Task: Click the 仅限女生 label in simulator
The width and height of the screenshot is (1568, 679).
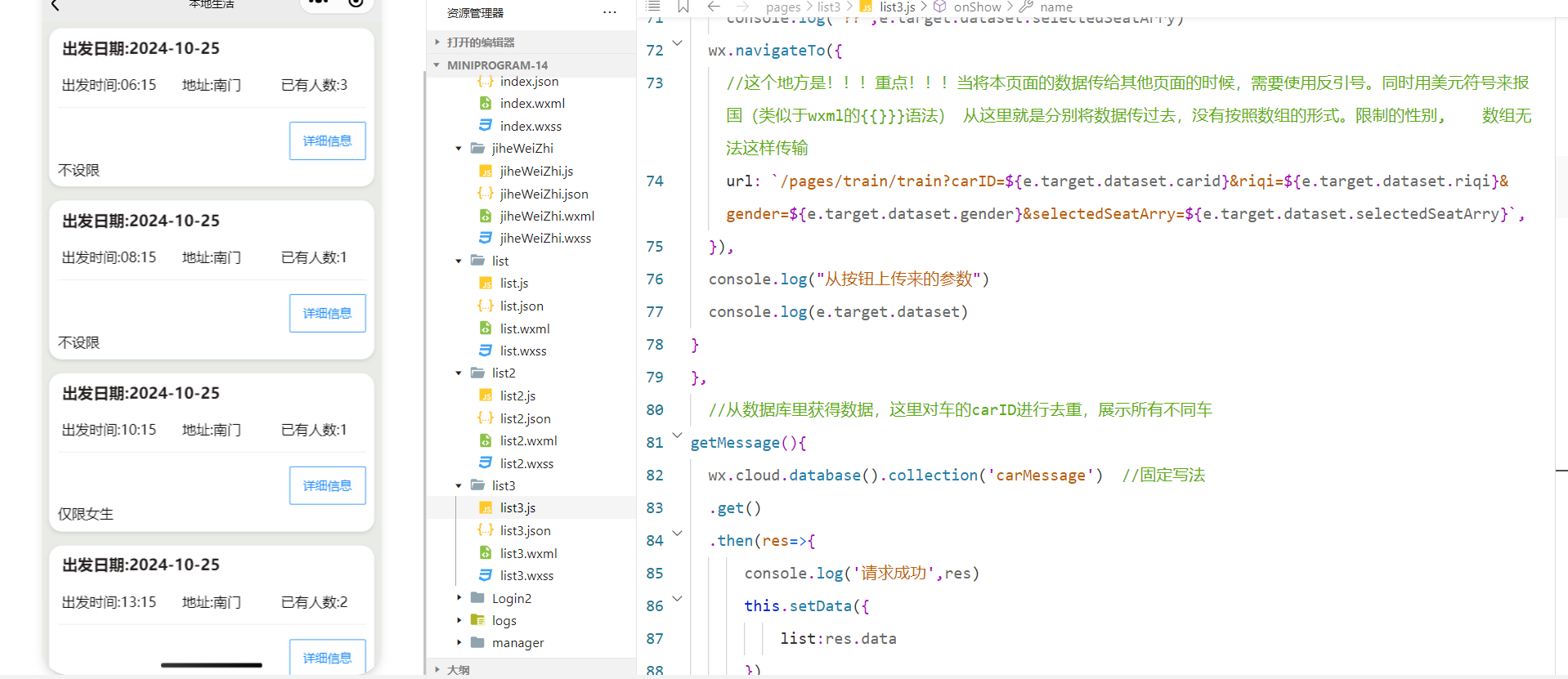Action: click(86, 514)
